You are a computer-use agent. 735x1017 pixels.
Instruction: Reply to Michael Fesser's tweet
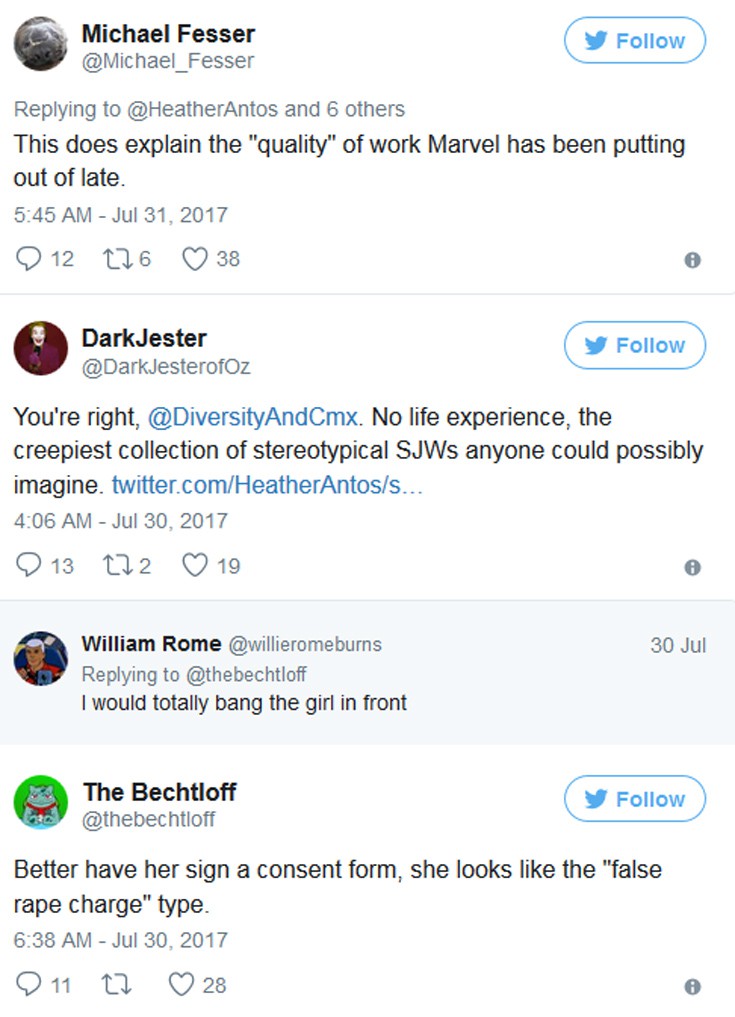coord(28,259)
